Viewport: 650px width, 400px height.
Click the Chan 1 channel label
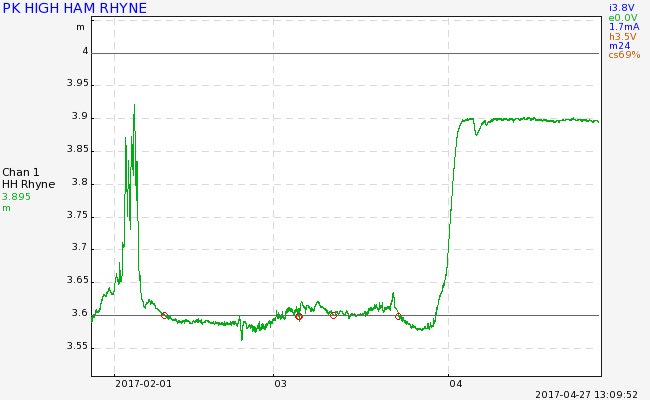click(x=21, y=172)
